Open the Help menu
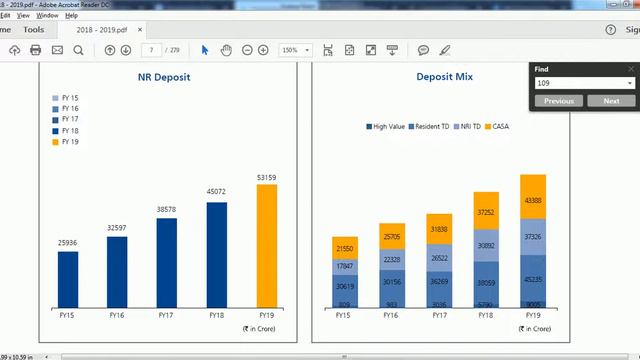The width and height of the screenshot is (640, 360). [x=71, y=16]
